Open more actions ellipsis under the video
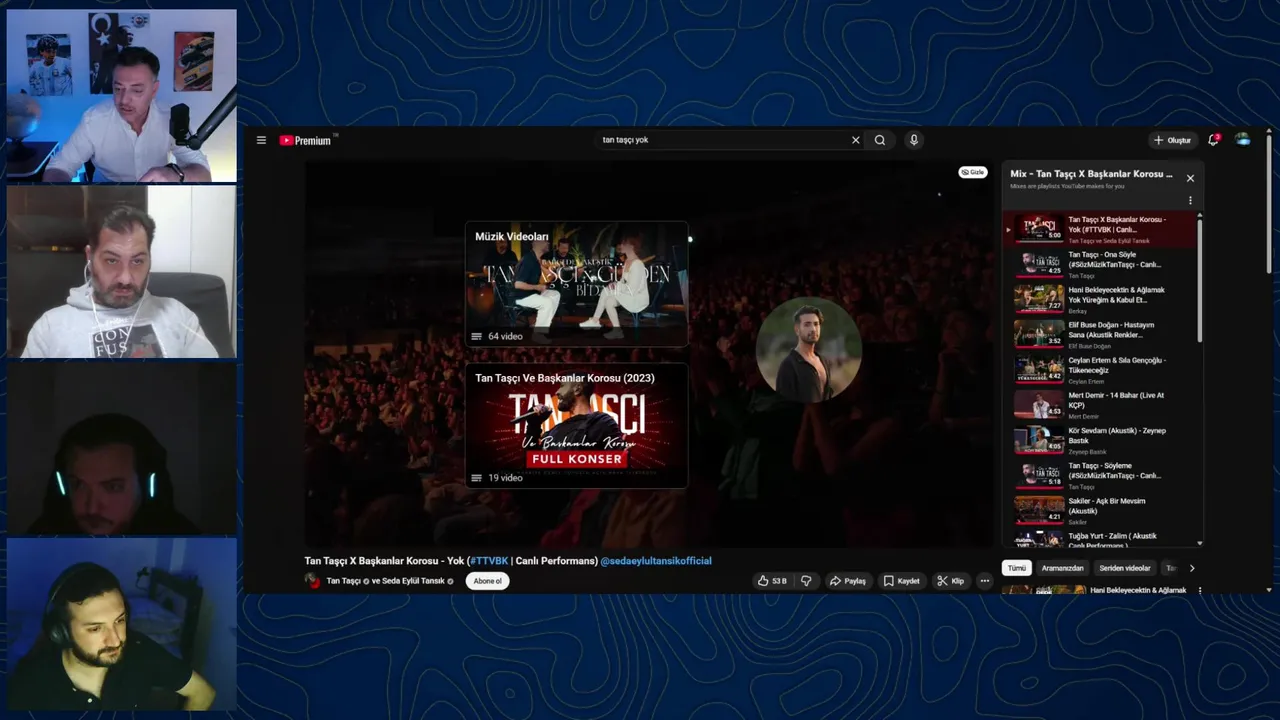This screenshot has width=1280, height=720. pos(984,581)
